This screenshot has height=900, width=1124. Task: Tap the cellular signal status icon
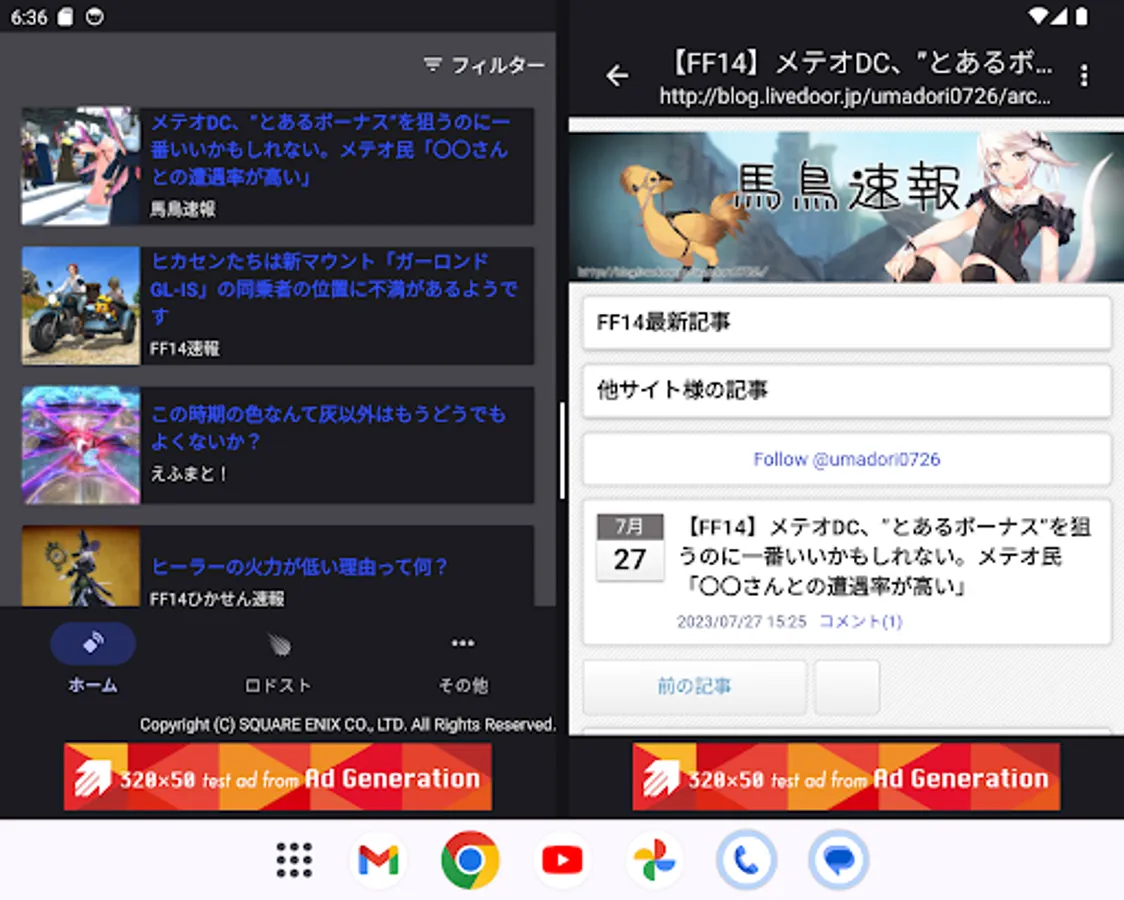[x=1059, y=16]
